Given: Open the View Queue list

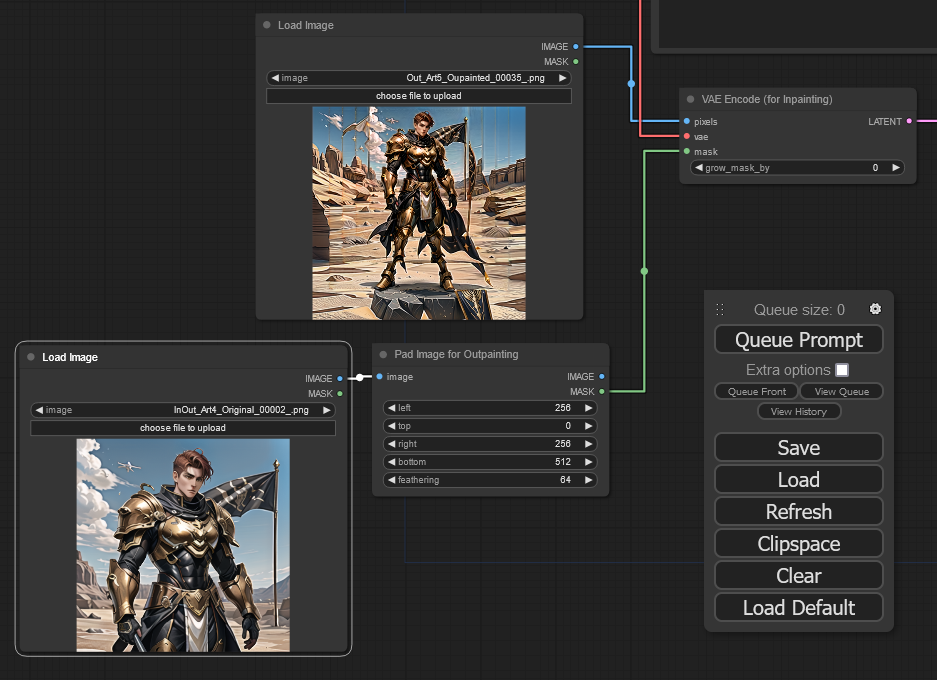Looking at the screenshot, I should [x=841, y=392].
